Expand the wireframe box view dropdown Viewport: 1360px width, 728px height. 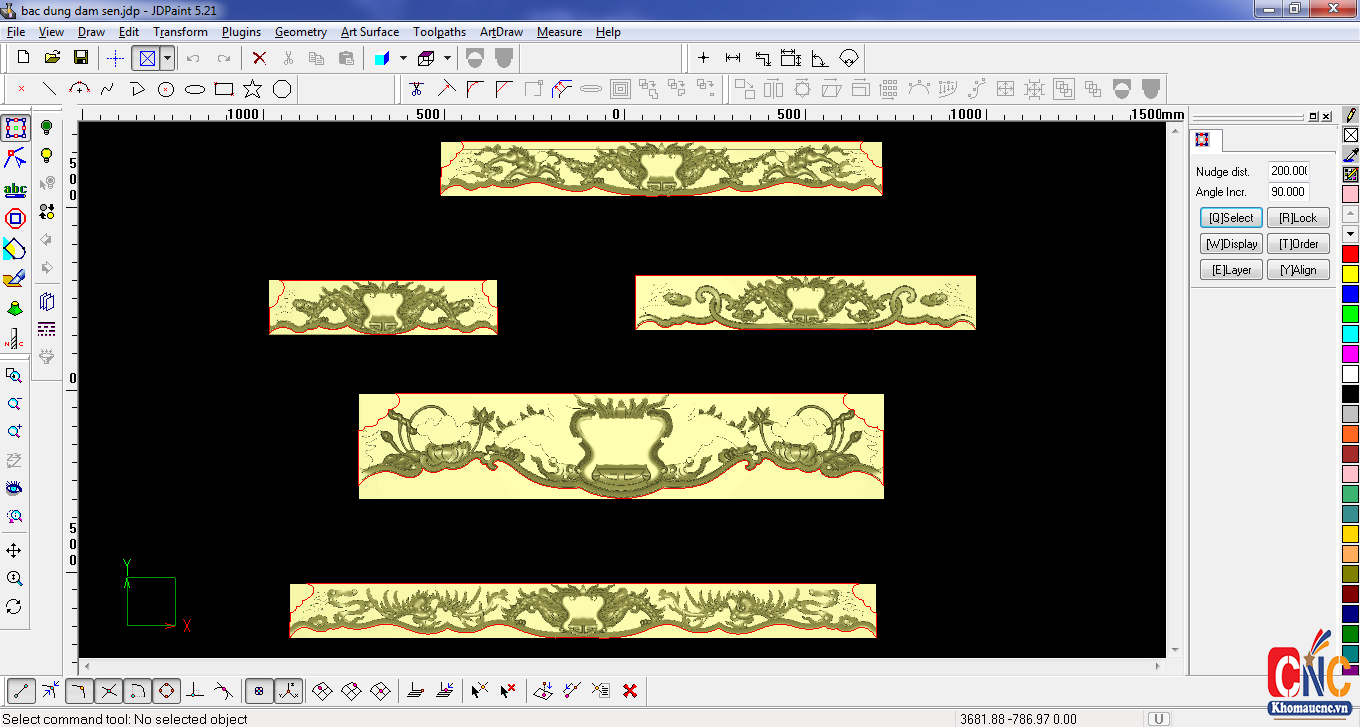(447, 58)
